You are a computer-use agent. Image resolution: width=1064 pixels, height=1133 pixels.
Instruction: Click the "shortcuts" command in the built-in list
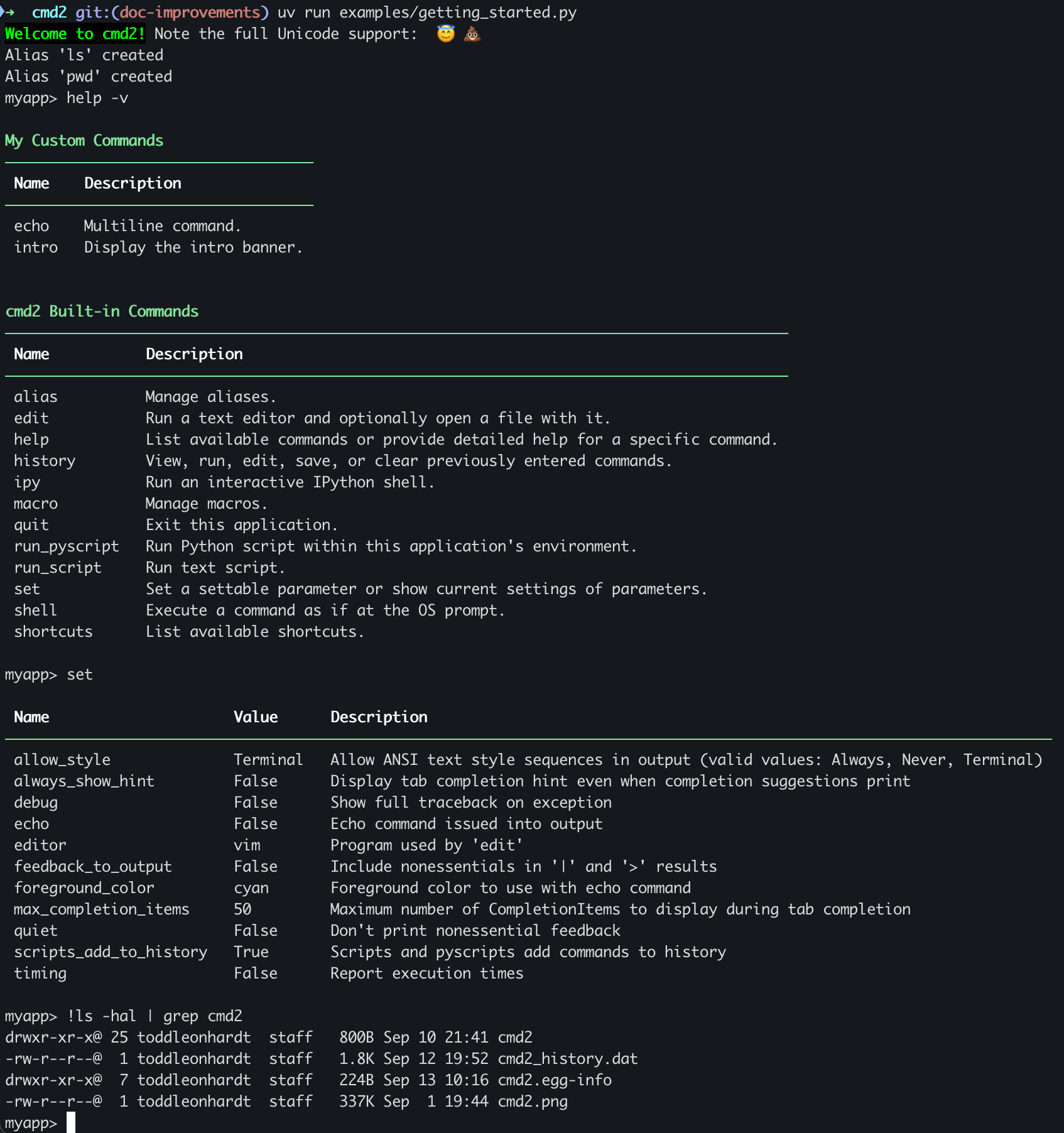point(53,632)
